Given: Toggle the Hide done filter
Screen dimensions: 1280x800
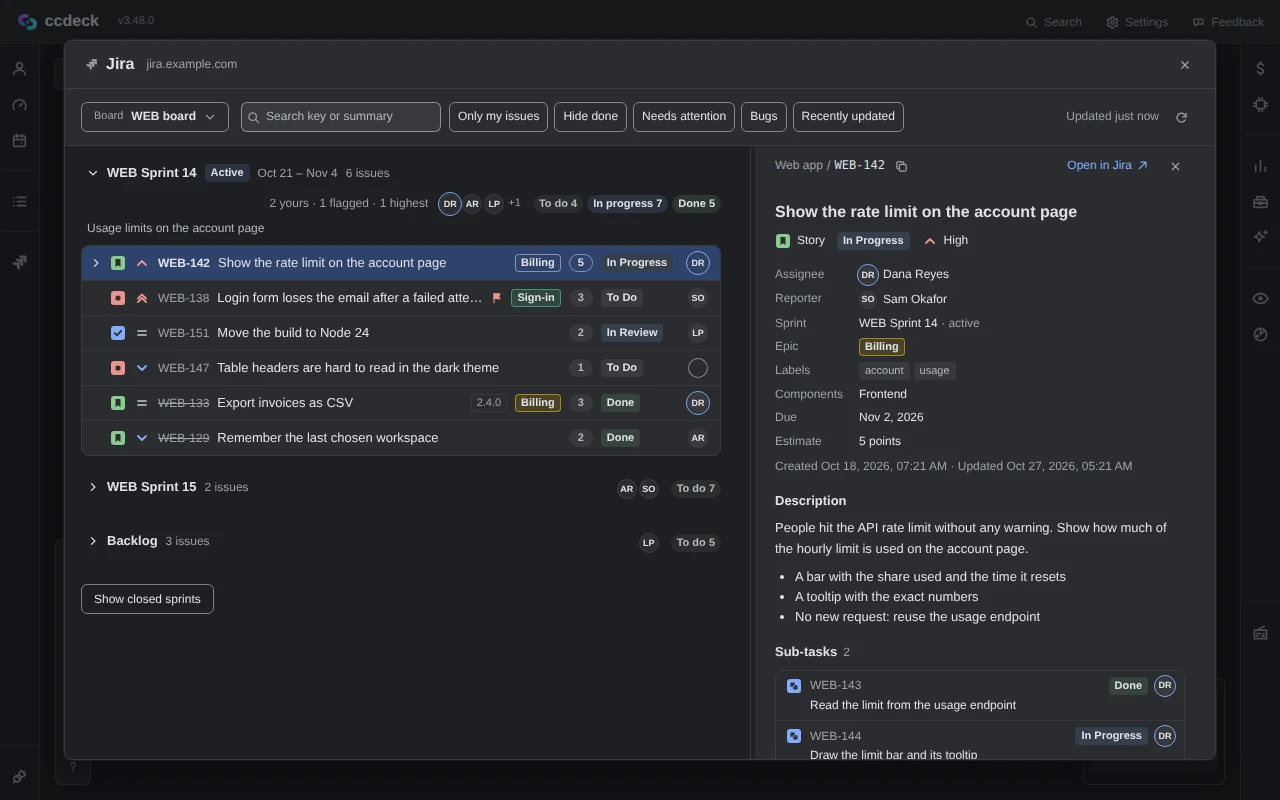Looking at the screenshot, I should click(x=590, y=117).
